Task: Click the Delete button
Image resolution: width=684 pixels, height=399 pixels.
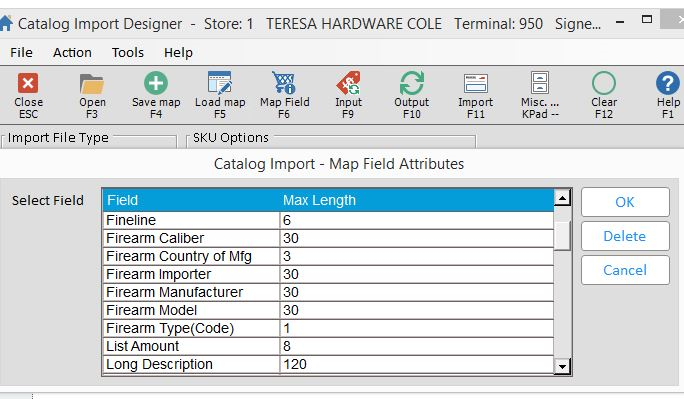Action: (x=625, y=236)
